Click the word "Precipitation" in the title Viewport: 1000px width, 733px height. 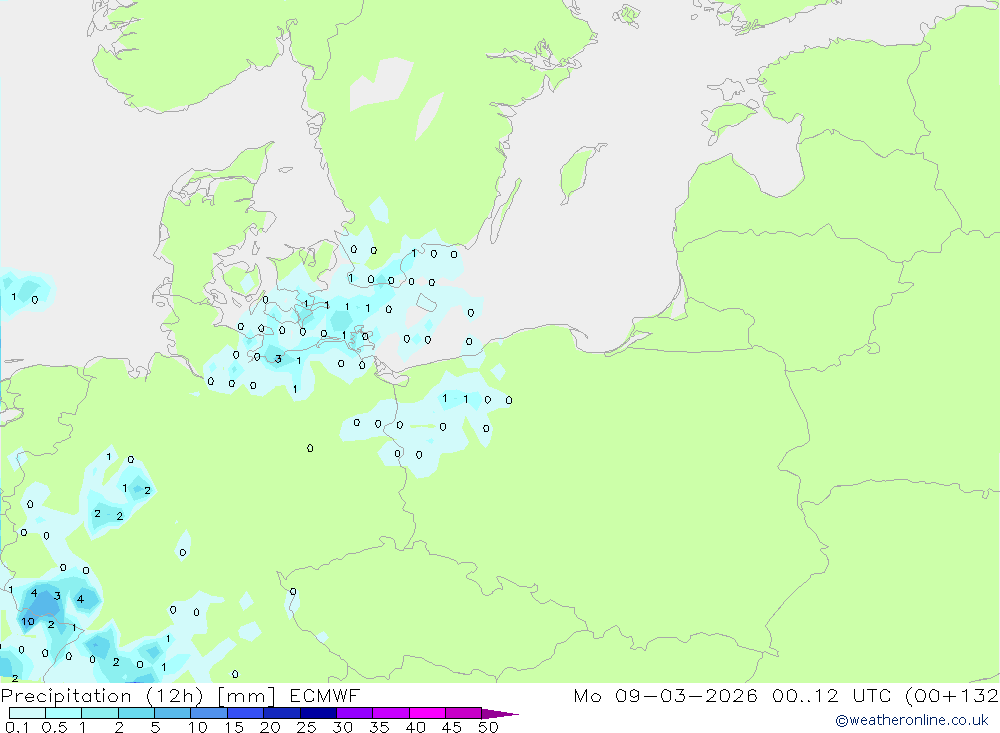[x=66, y=696]
